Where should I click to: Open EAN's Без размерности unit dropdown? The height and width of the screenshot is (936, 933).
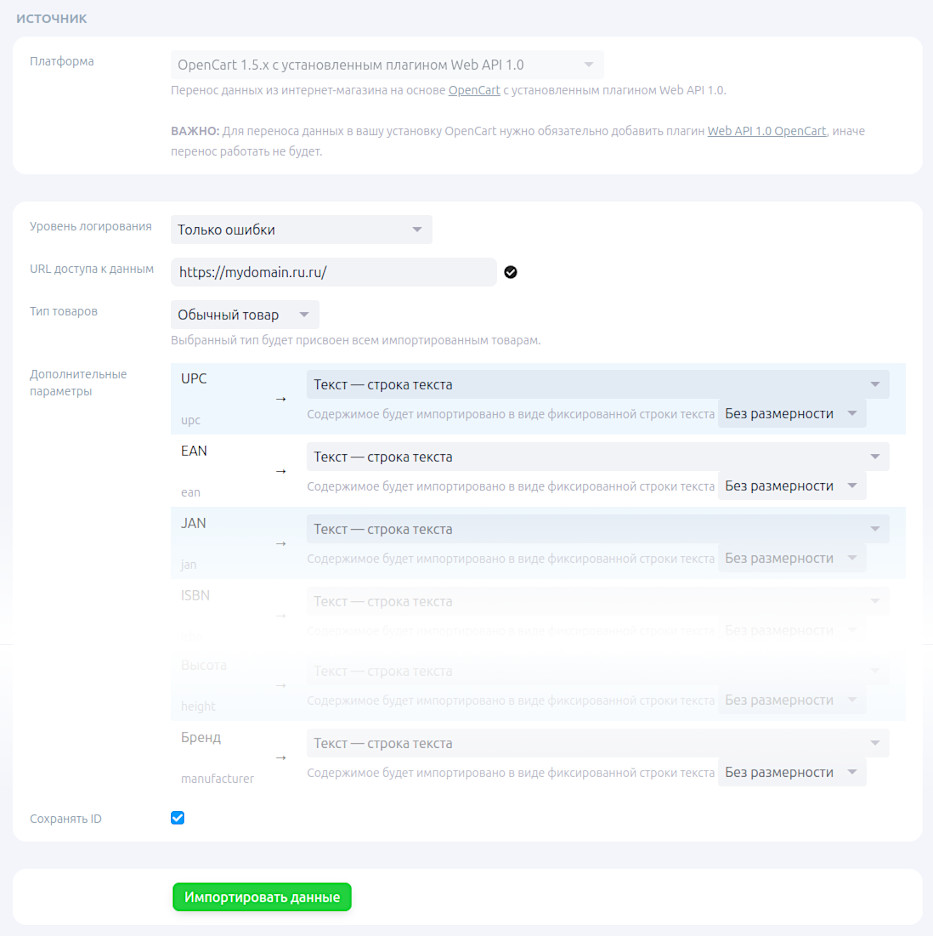[791, 486]
